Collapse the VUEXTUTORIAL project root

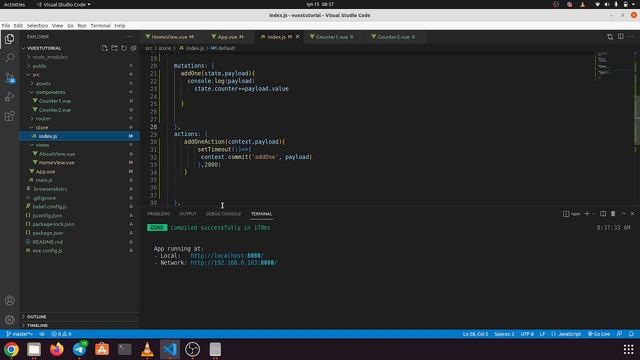coord(44,48)
